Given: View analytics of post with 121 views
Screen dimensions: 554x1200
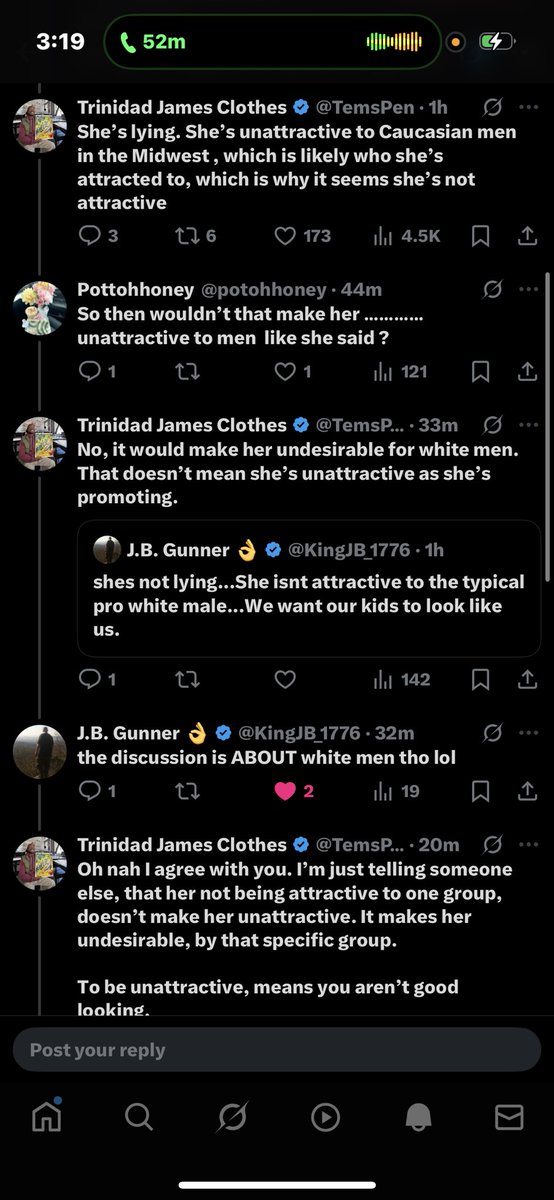Looking at the screenshot, I should [400, 372].
